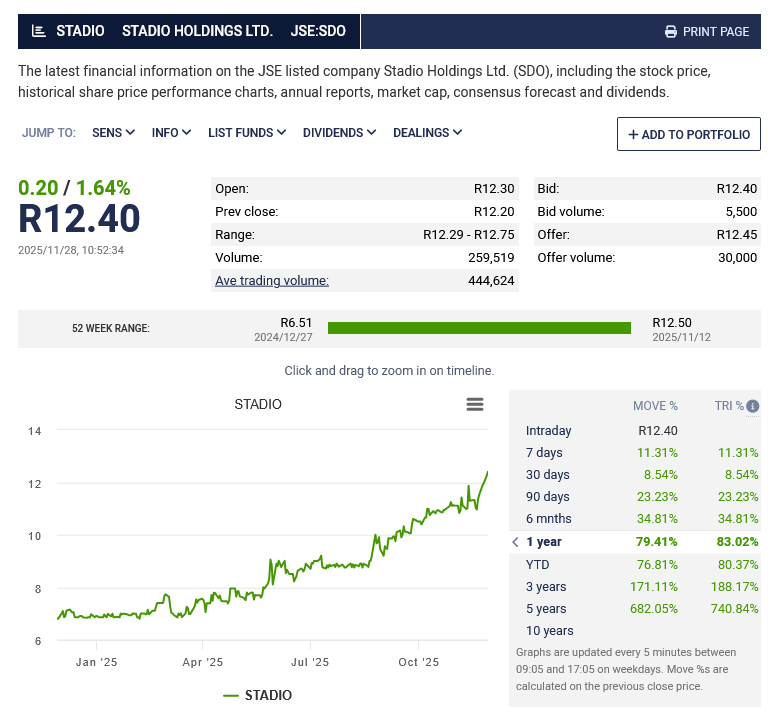The height and width of the screenshot is (727, 774).
Task: Open the chart hamburger menu icon
Action: coord(475,404)
